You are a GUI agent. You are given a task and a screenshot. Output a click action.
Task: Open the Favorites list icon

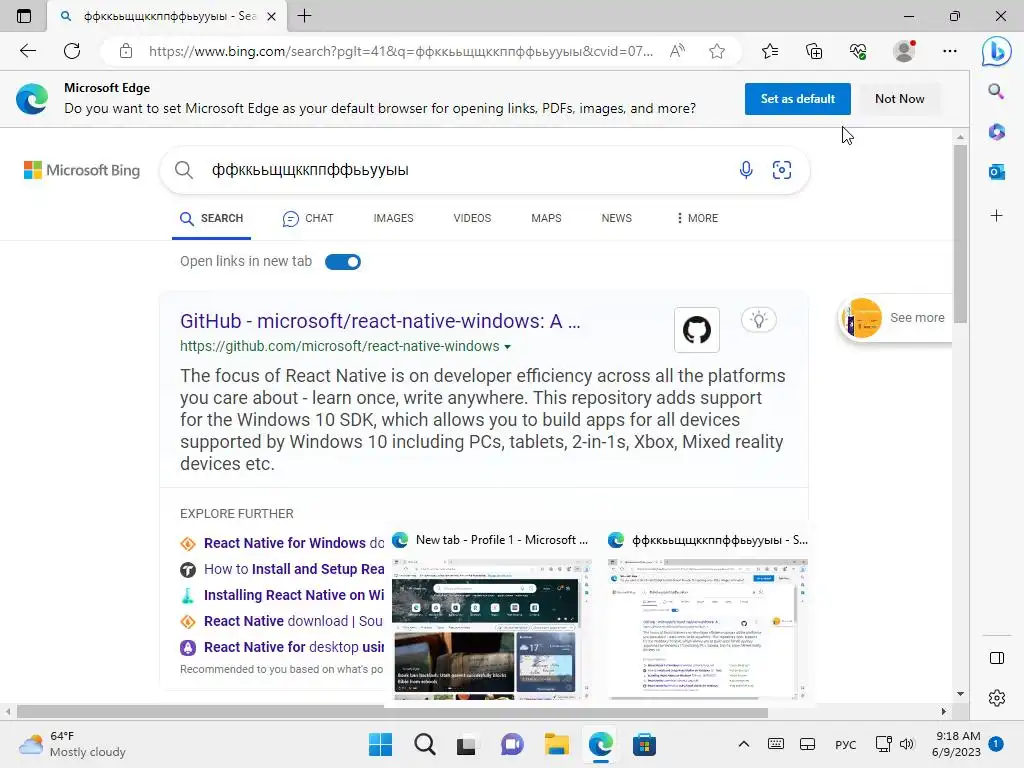click(x=770, y=51)
